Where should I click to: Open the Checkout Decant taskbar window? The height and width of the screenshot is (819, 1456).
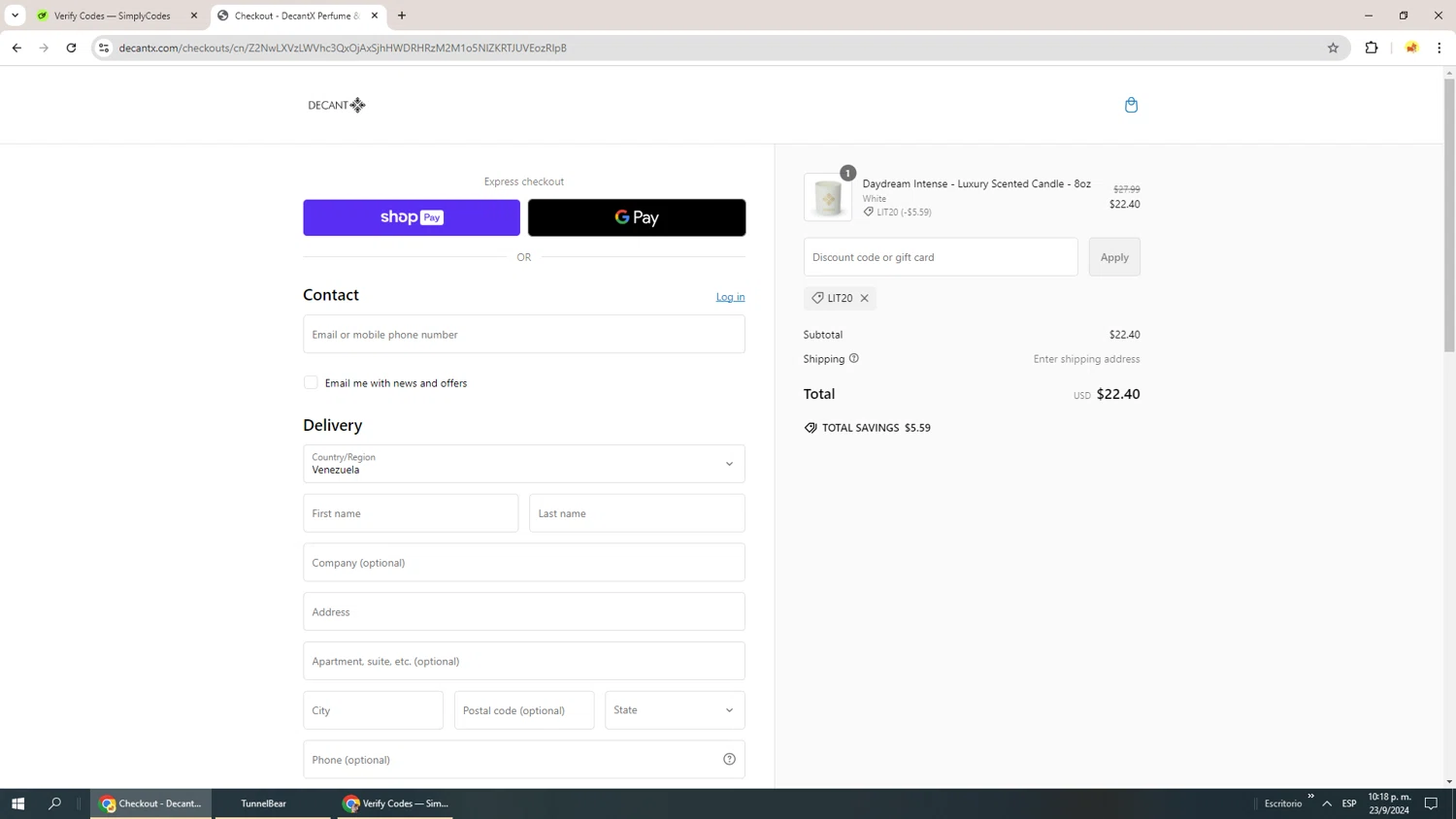pos(151,803)
